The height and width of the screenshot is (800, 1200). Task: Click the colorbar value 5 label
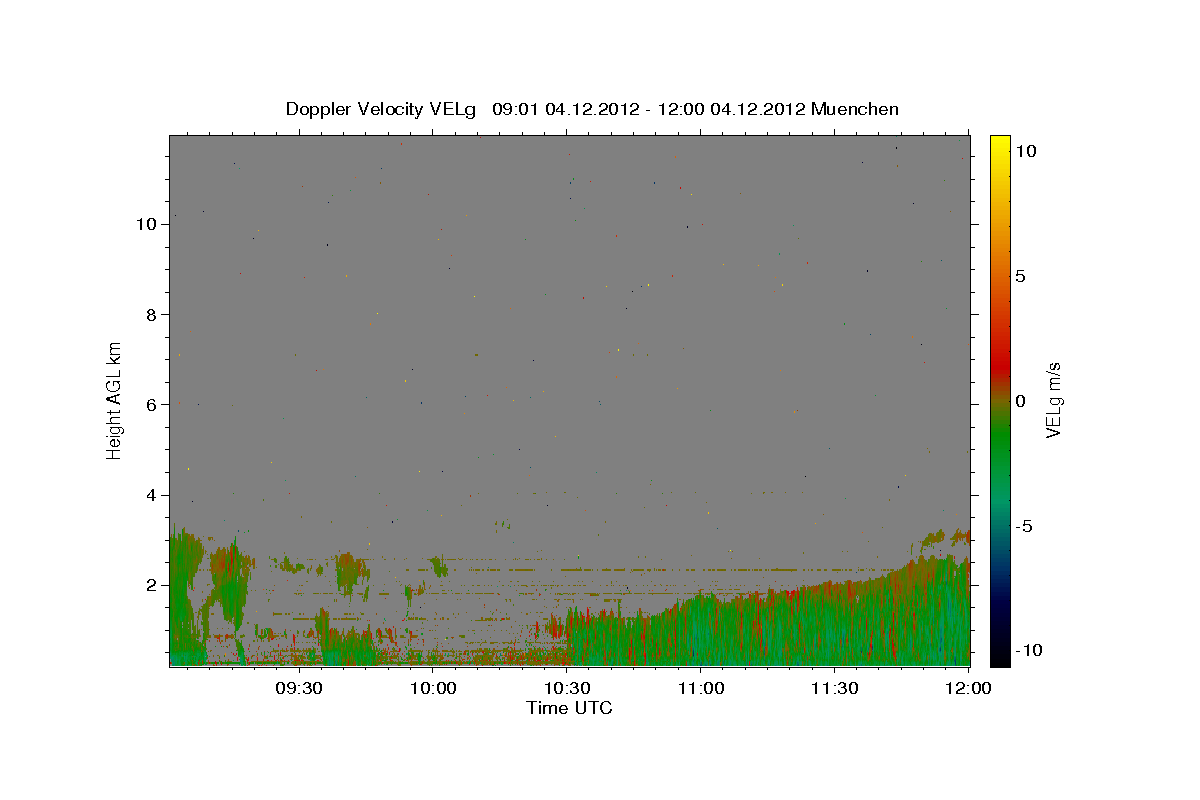(1020, 276)
